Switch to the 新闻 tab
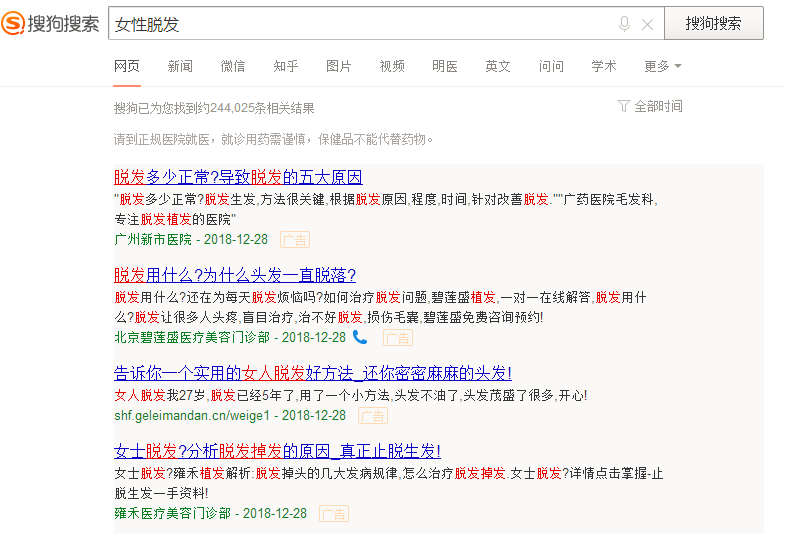This screenshot has height=534, width=785. pyautogui.click(x=180, y=66)
